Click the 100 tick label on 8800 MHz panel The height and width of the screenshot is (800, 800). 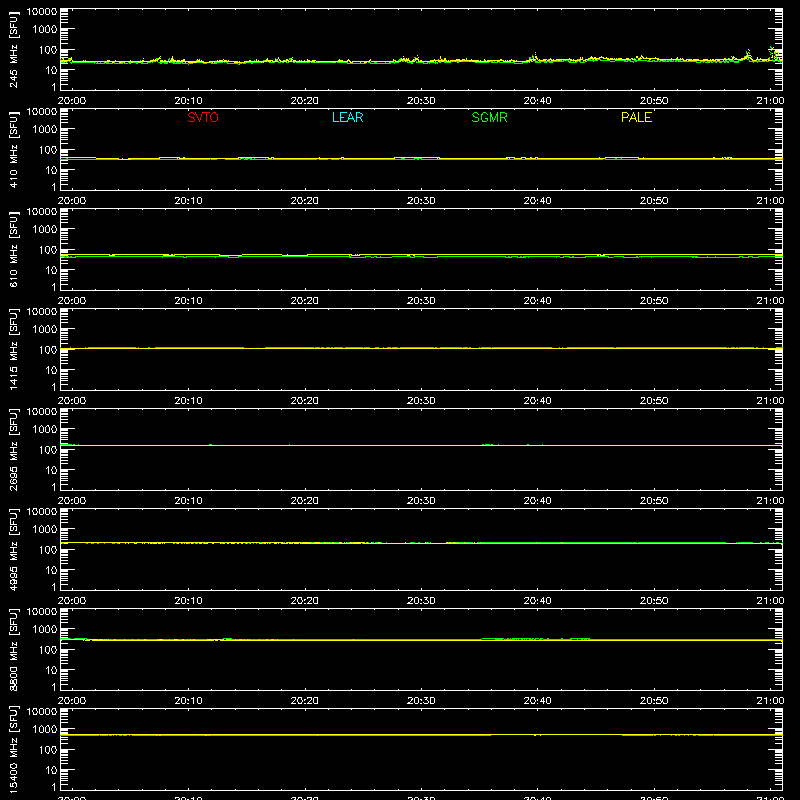pos(48,650)
